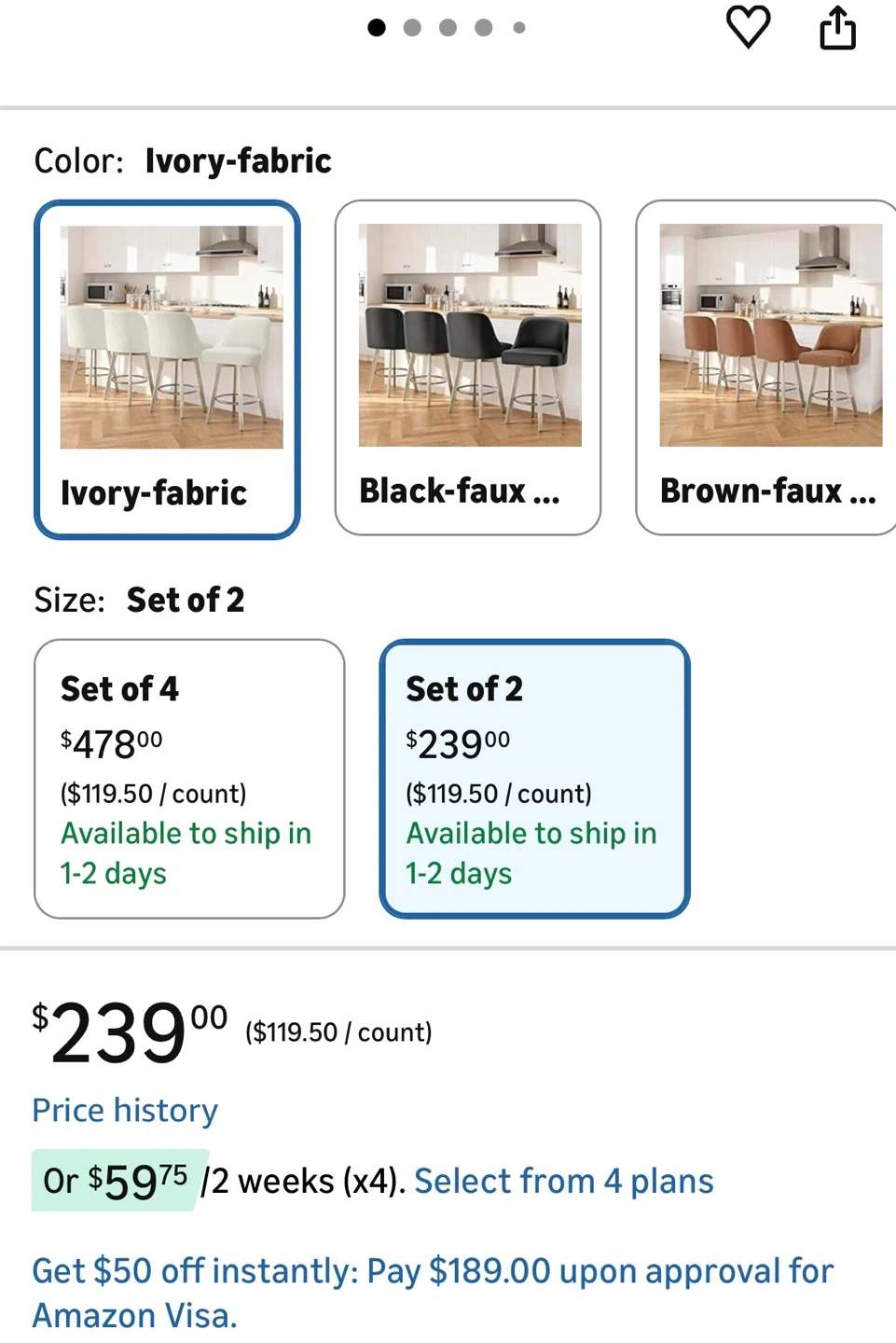
Task: Jump to third image carousel dot
Action: click(x=448, y=28)
